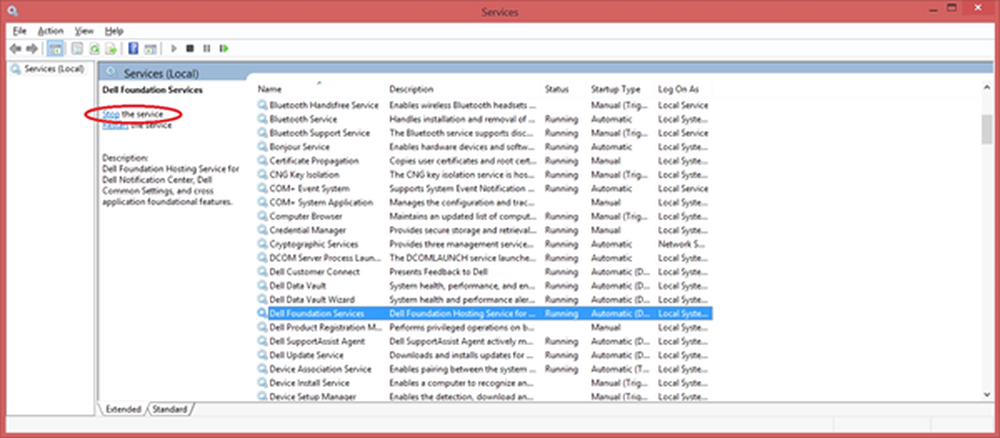
Task: Click the gear icon of Bonjour Service
Action: click(262, 147)
